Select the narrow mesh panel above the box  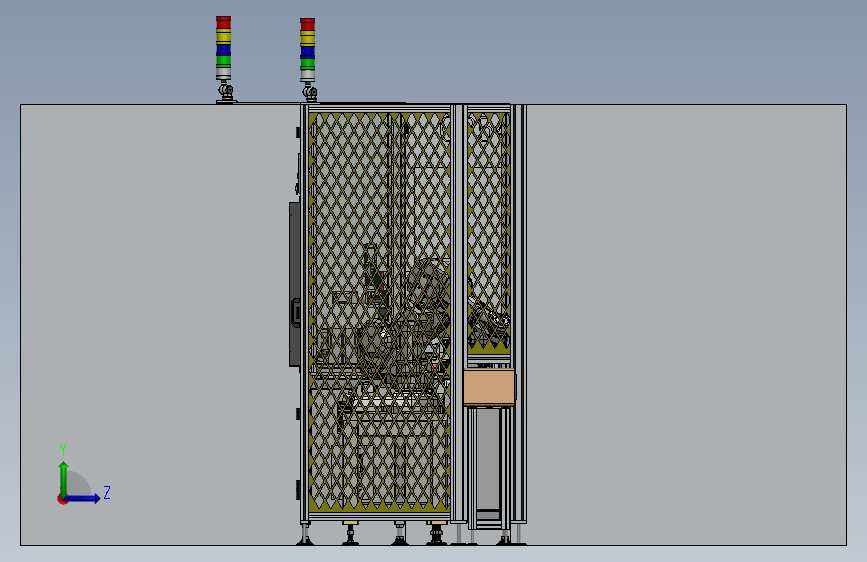(488, 232)
